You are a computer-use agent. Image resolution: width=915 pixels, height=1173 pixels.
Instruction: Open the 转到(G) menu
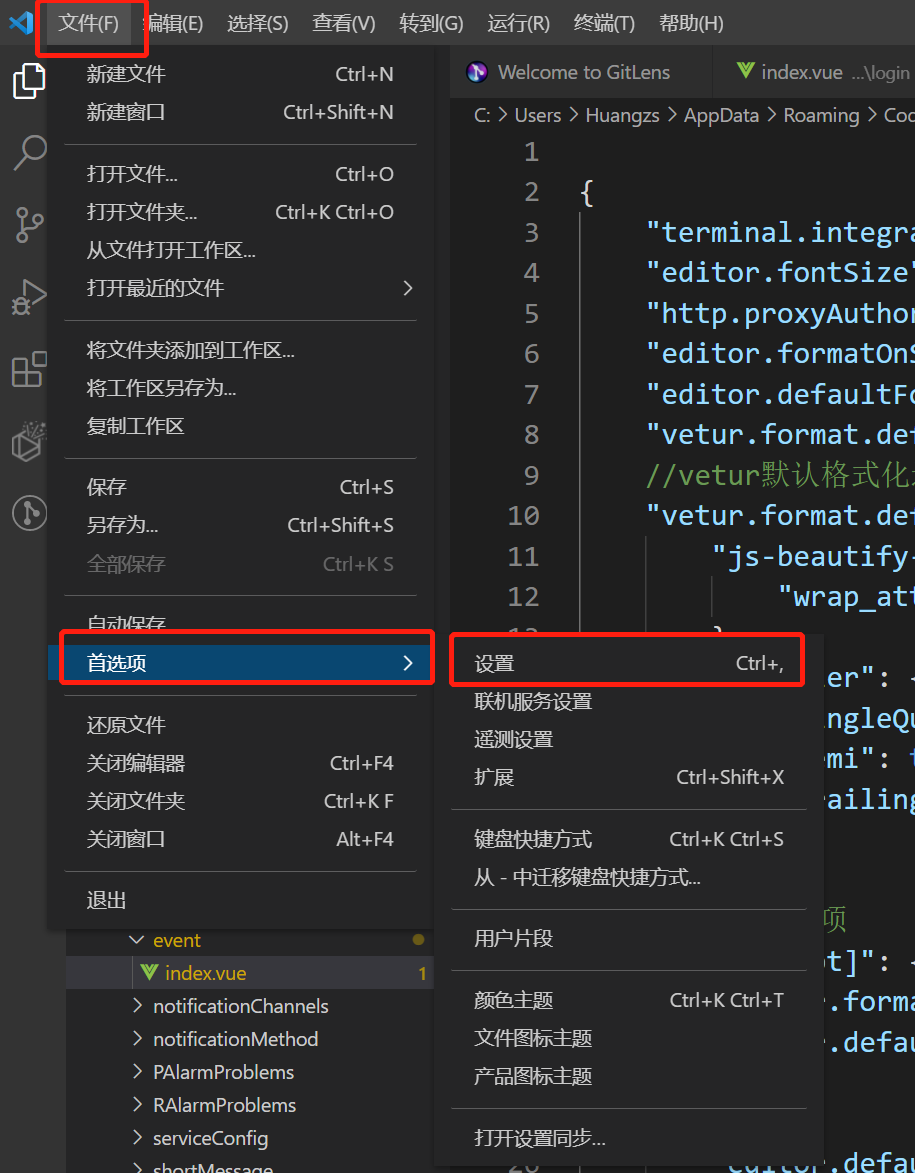[431, 23]
